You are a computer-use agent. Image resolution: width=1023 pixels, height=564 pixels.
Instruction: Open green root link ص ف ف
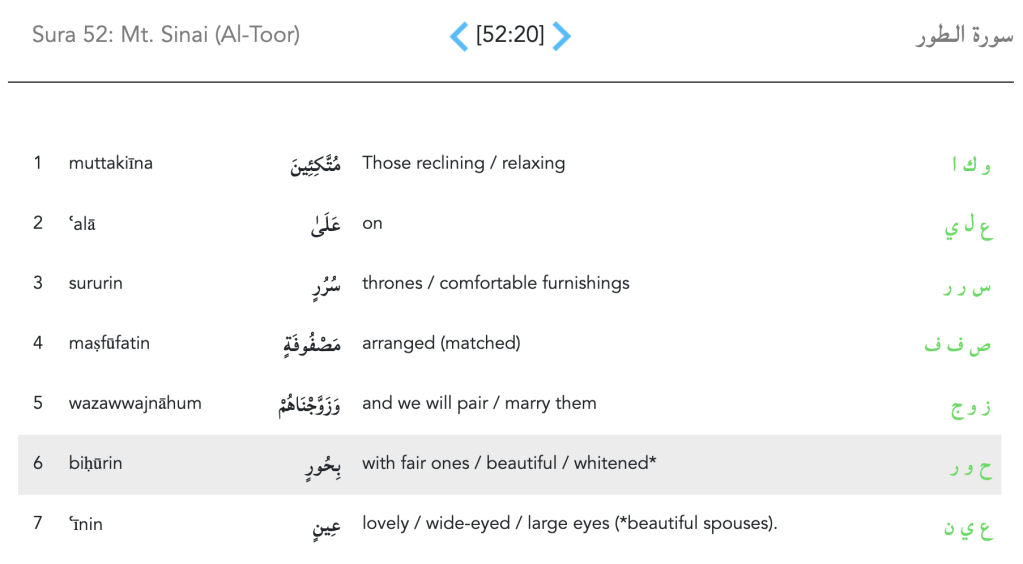[x=957, y=346]
